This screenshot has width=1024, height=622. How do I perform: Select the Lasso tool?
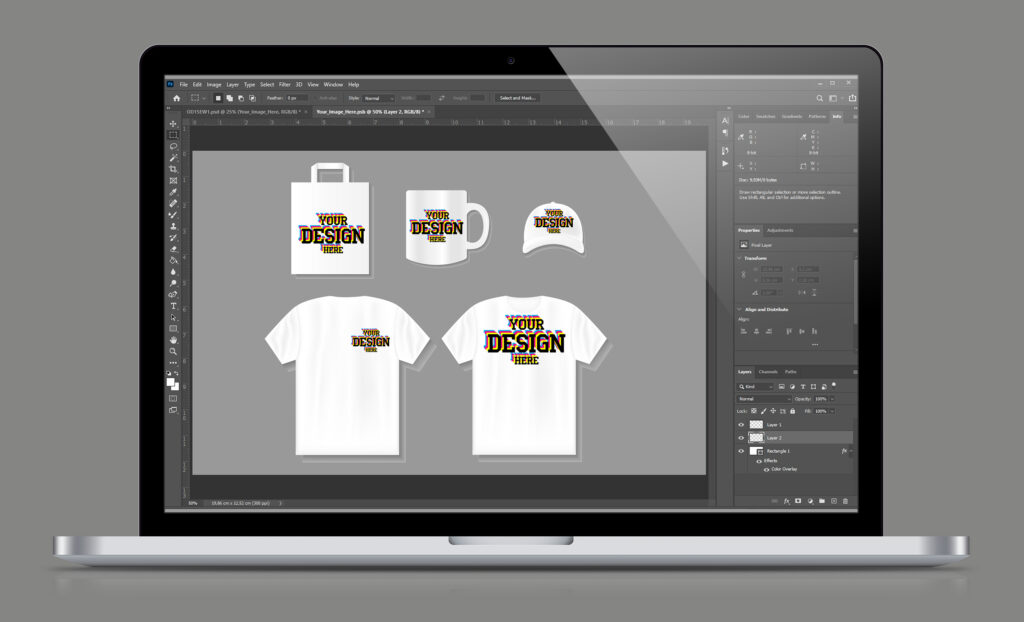tap(173, 146)
